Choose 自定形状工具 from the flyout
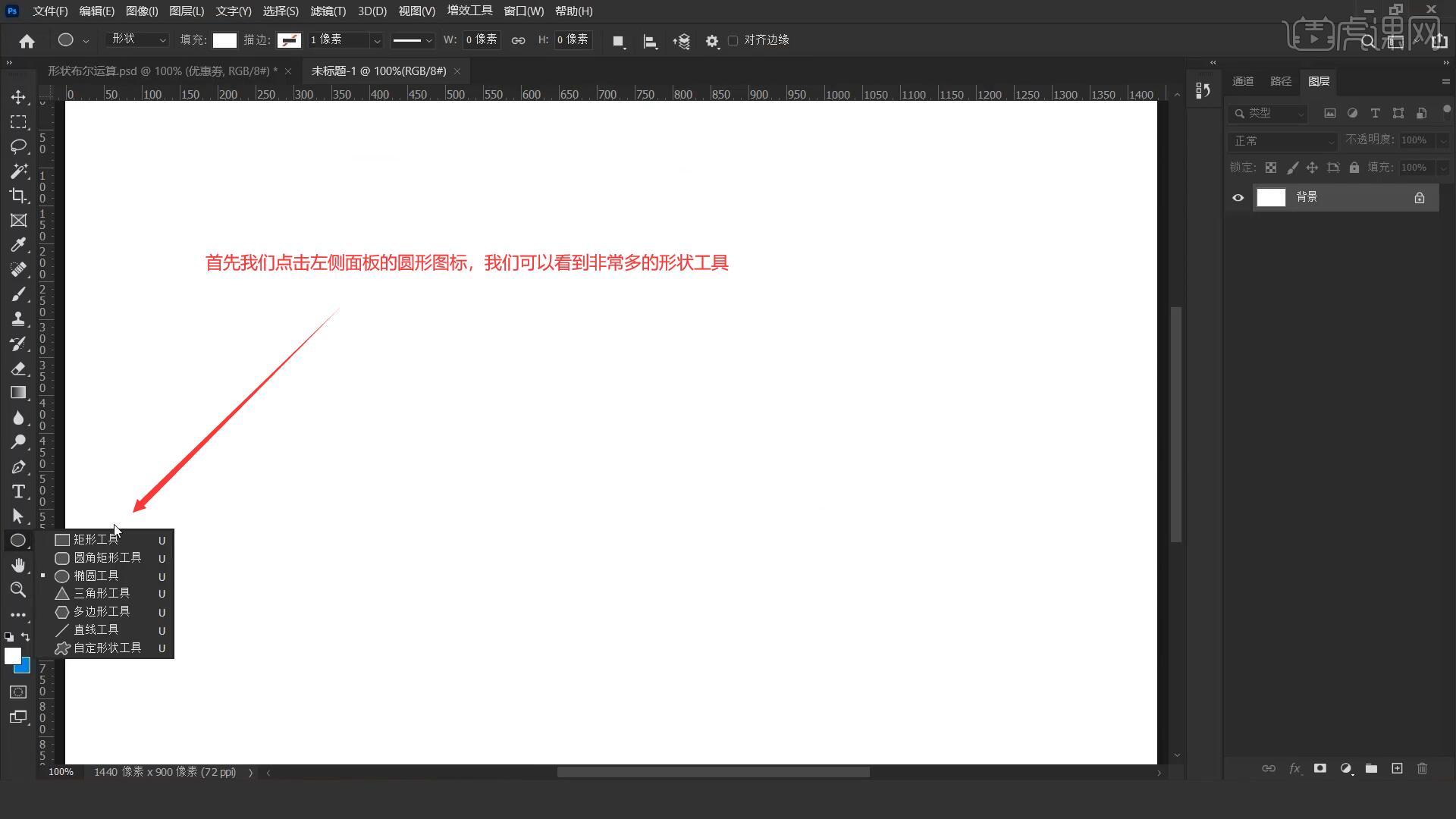This screenshot has width=1456, height=819. 106,648
